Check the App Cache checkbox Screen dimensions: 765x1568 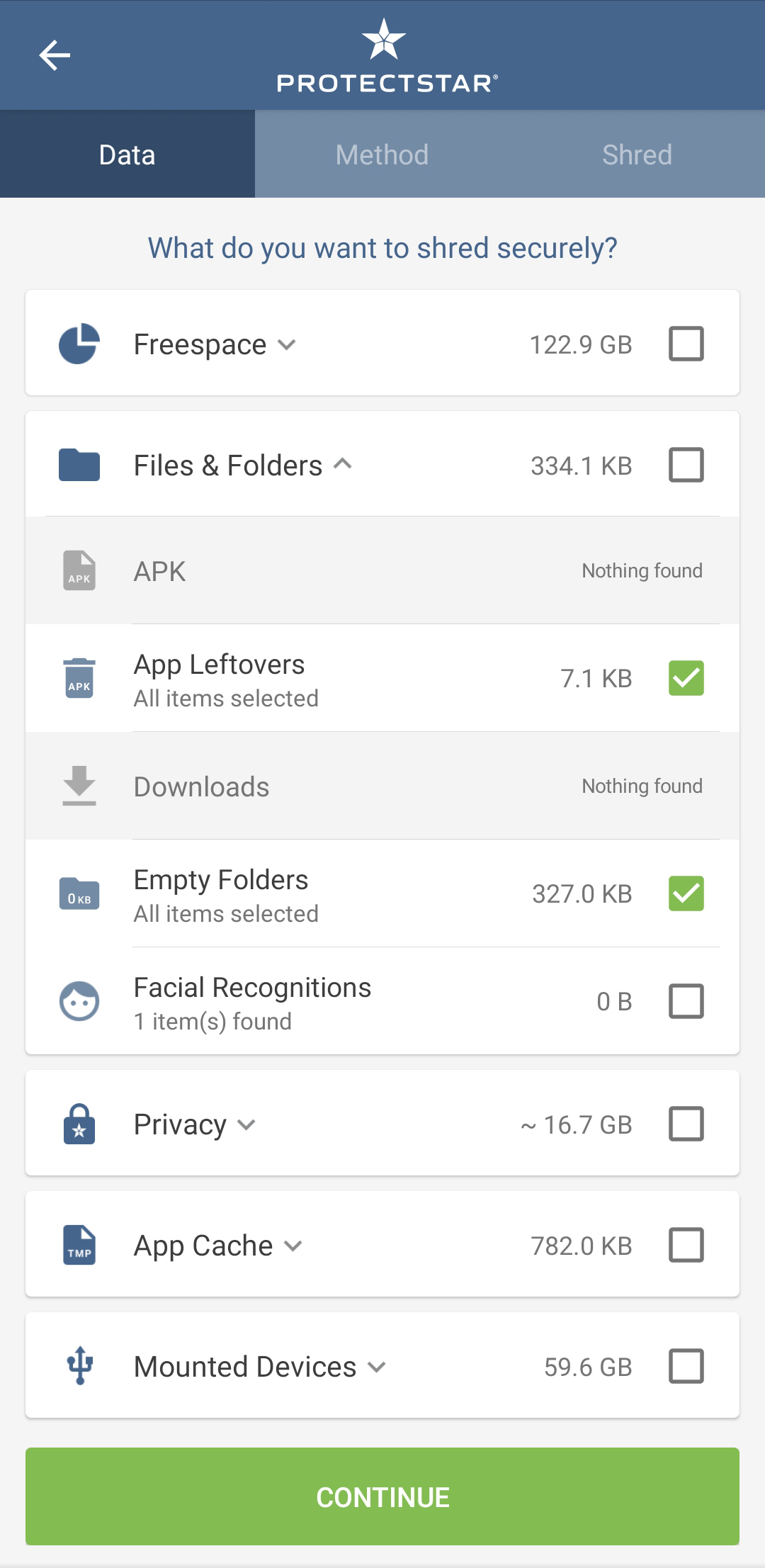tap(686, 1245)
